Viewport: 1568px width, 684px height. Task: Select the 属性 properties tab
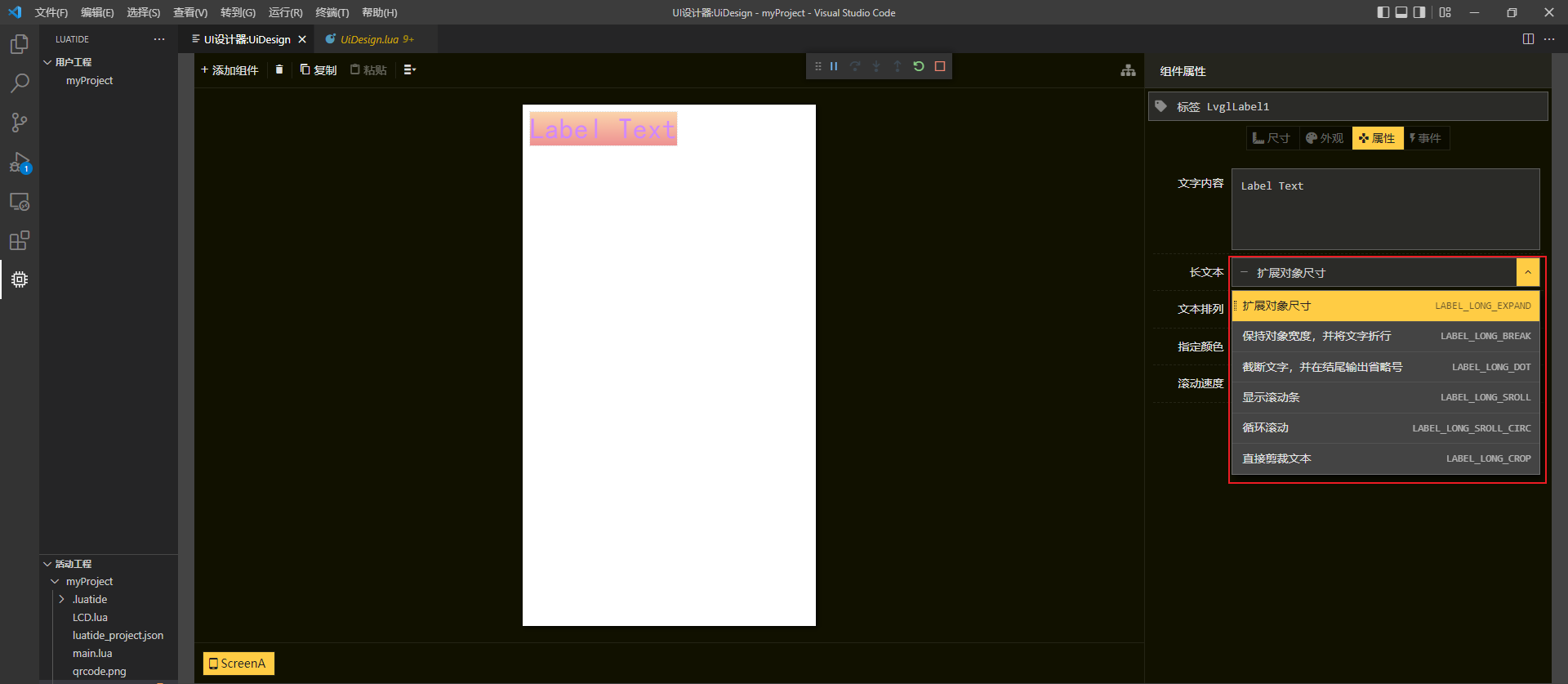(x=1377, y=138)
